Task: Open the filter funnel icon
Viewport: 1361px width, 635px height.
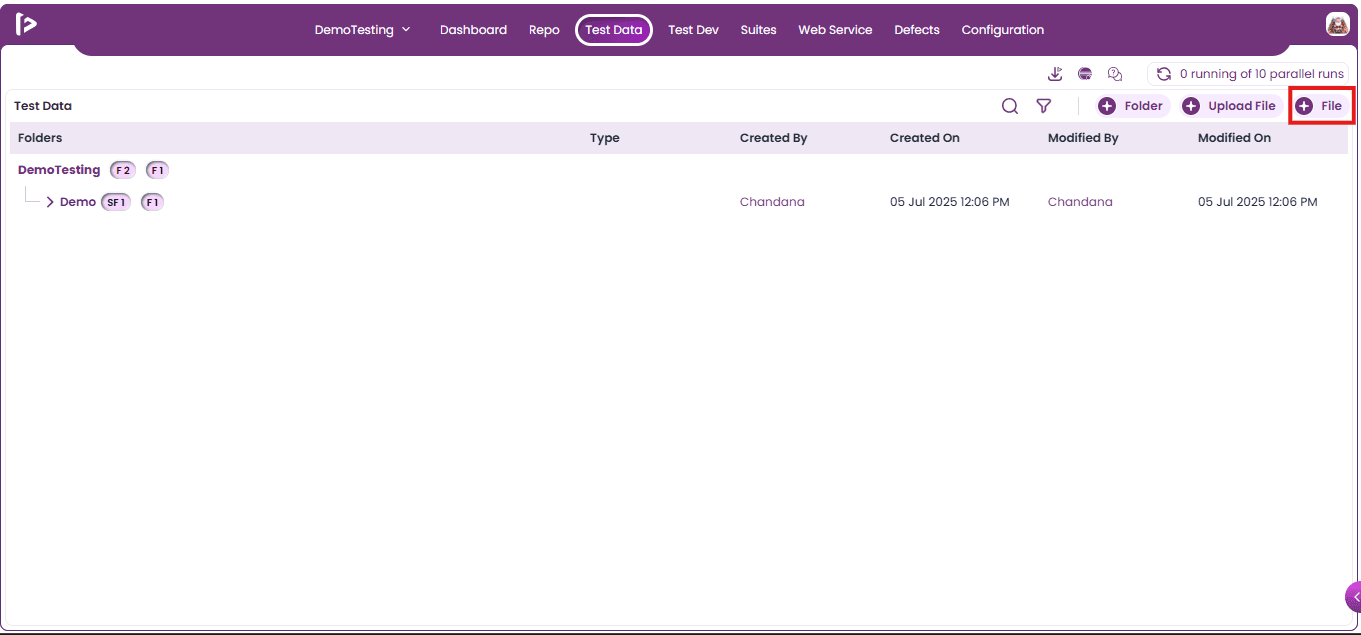Action: (1044, 106)
